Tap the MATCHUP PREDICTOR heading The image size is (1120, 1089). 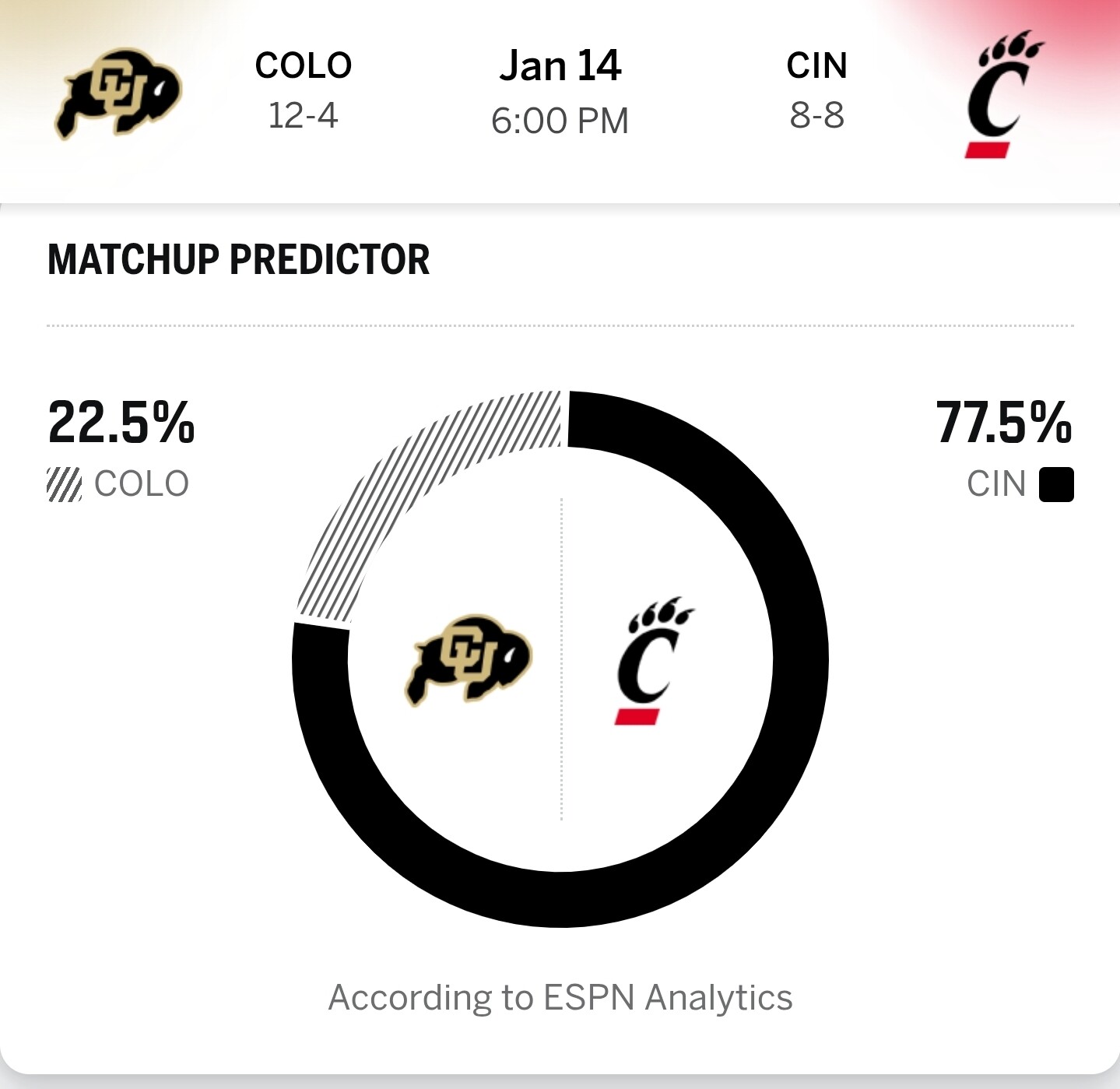pyautogui.click(x=238, y=260)
